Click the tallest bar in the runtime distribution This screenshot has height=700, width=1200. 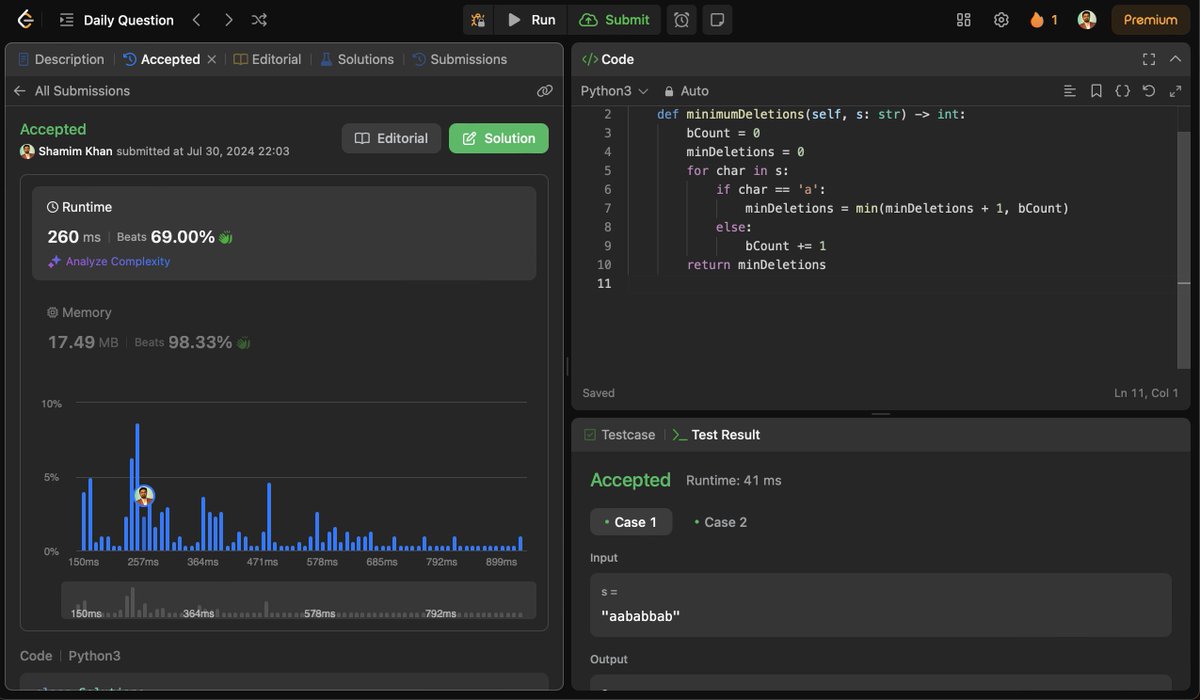coord(137,487)
